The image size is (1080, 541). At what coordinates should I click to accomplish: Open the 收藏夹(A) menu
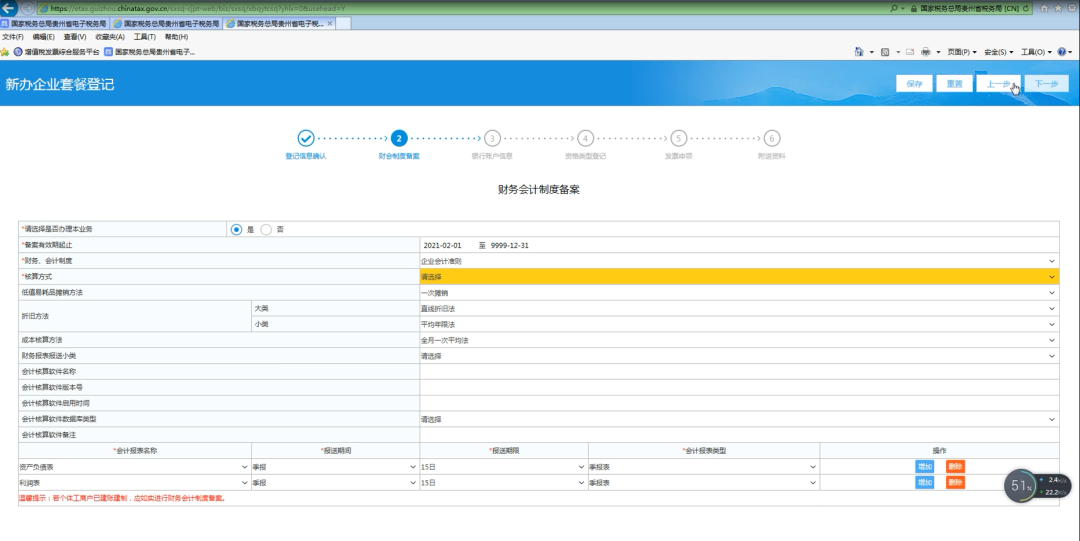click(x=110, y=37)
